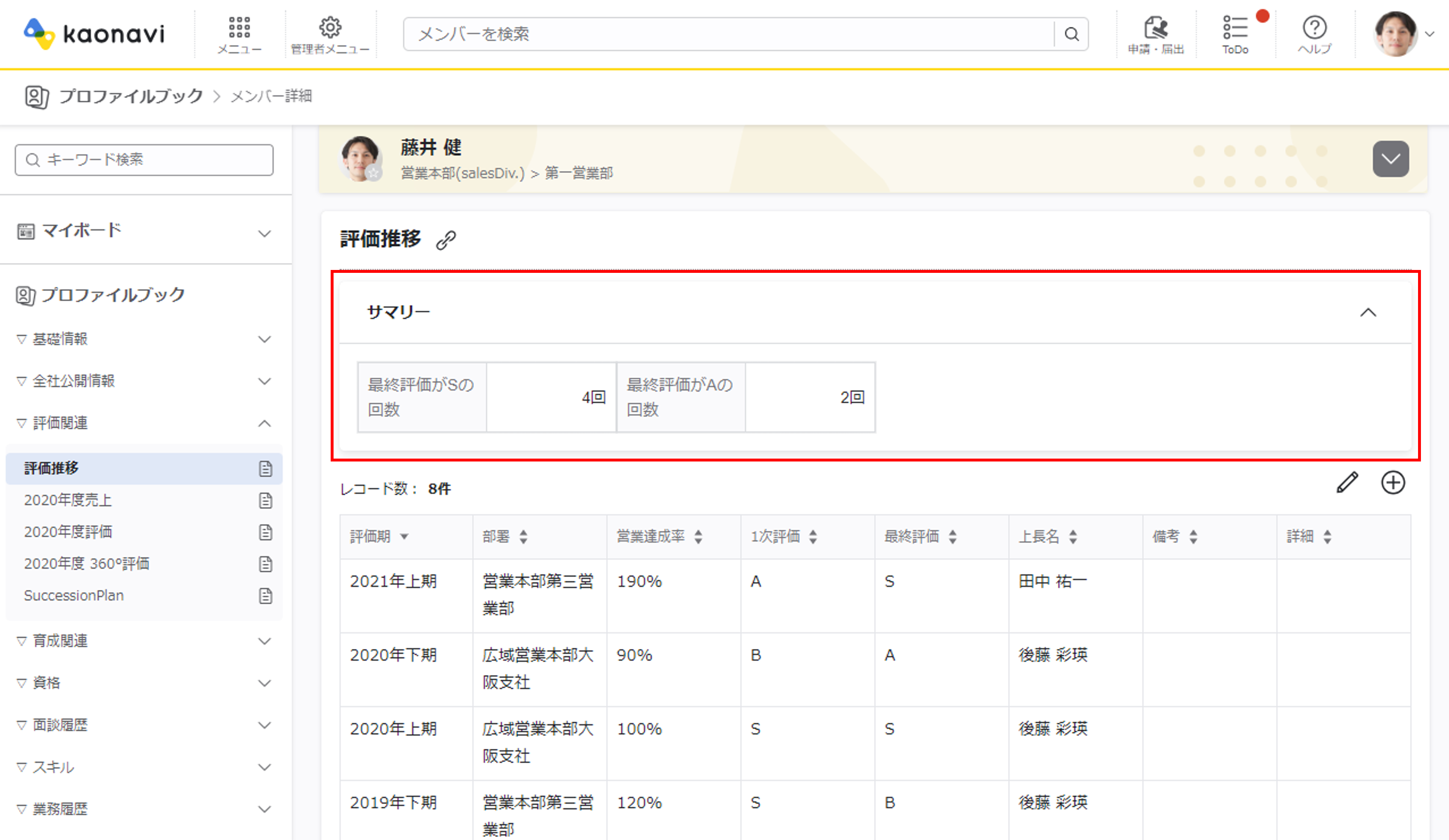The image size is (1449, 840).
Task: Sort table by 最終評価 column
Action: click(x=953, y=537)
